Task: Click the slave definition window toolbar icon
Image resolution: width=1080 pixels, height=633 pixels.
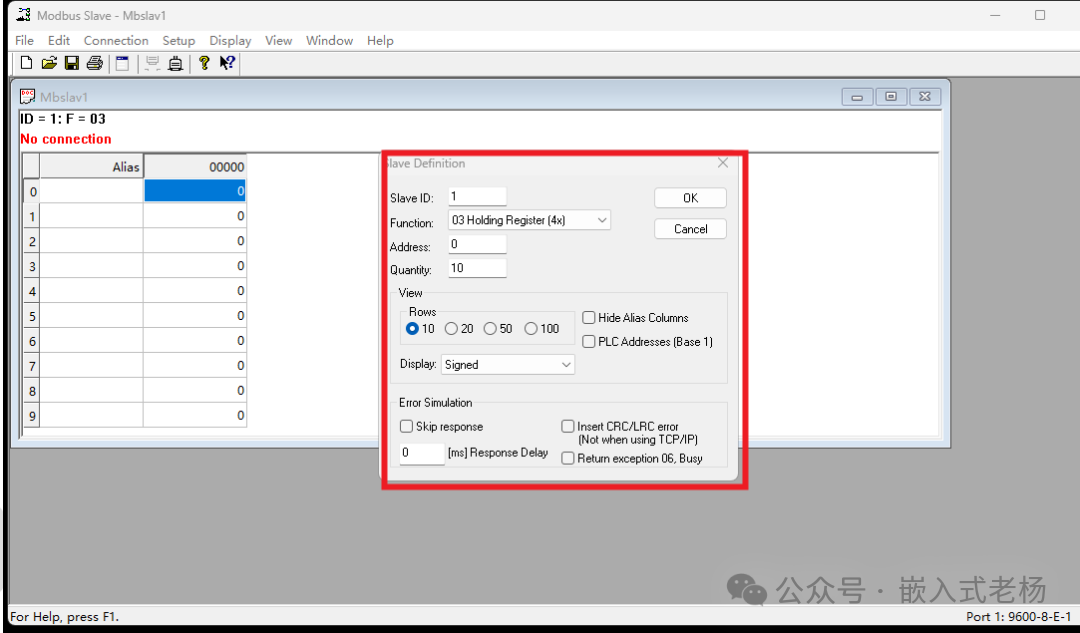Action: click(x=123, y=63)
